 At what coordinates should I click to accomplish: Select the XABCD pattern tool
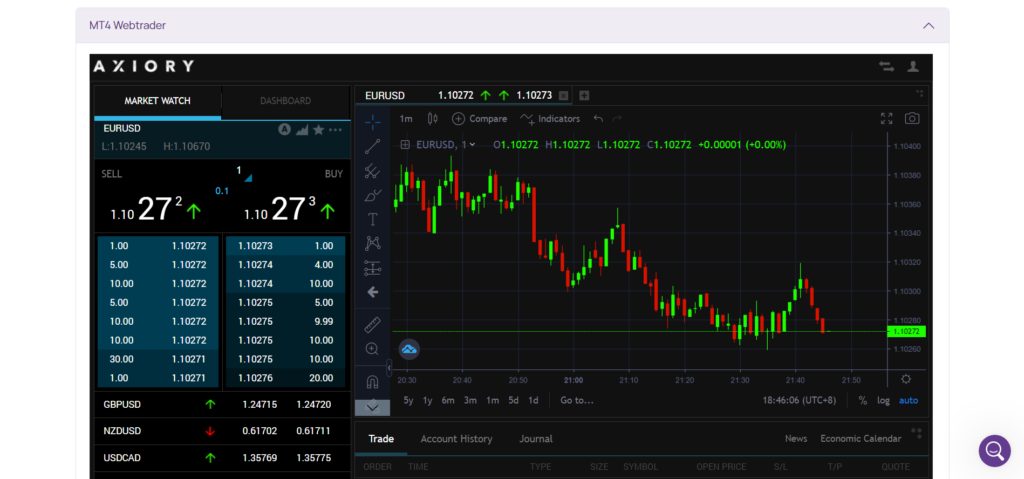click(373, 243)
